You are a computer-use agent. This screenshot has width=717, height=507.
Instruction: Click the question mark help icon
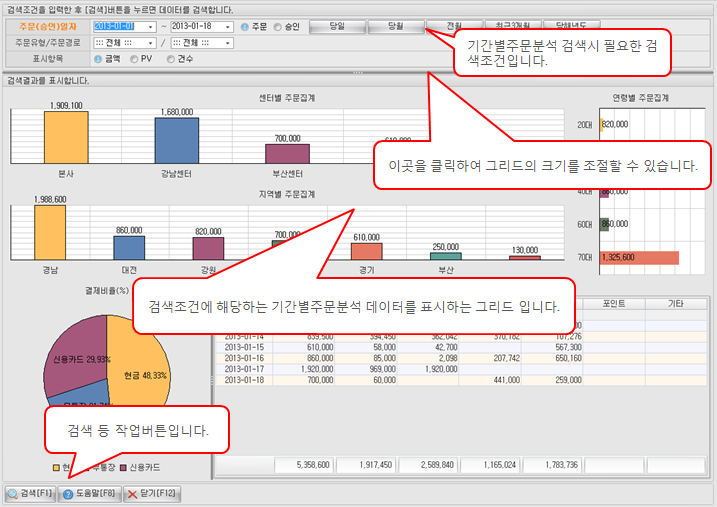coord(68,494)
